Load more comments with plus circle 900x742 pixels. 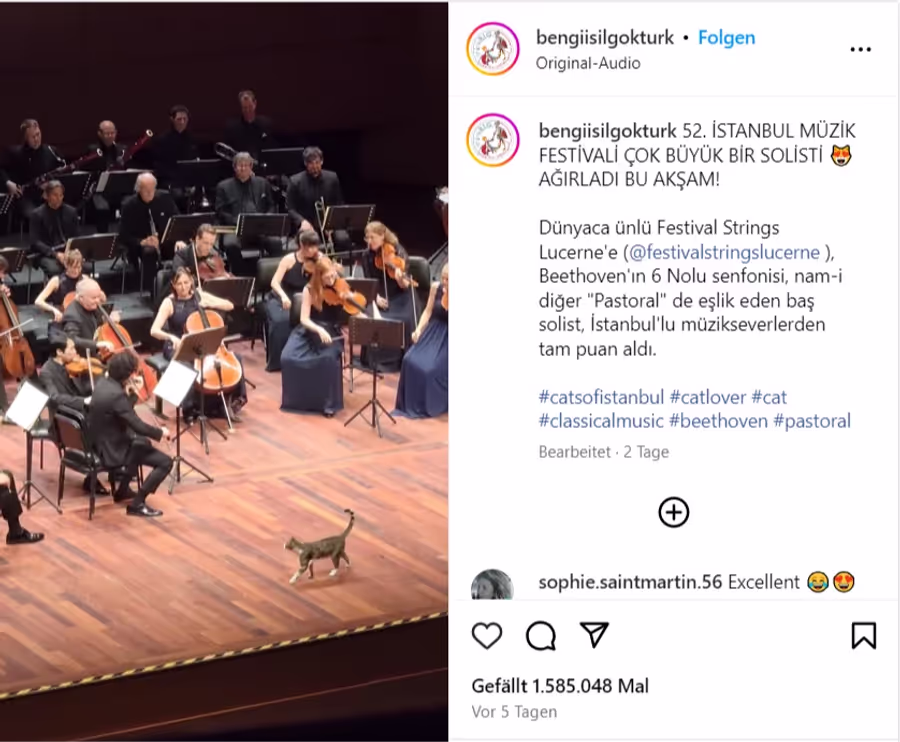click(674, 512)
